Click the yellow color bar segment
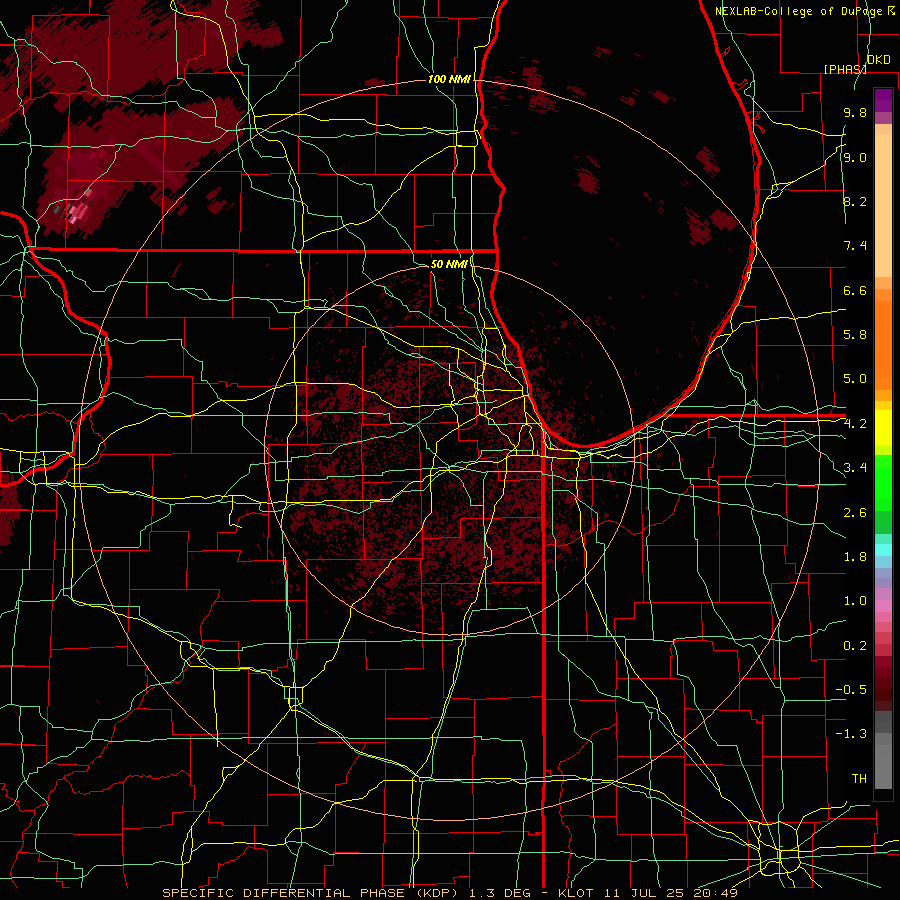The height and width of the screenshot is (900, 900). [x=883, y=428]
